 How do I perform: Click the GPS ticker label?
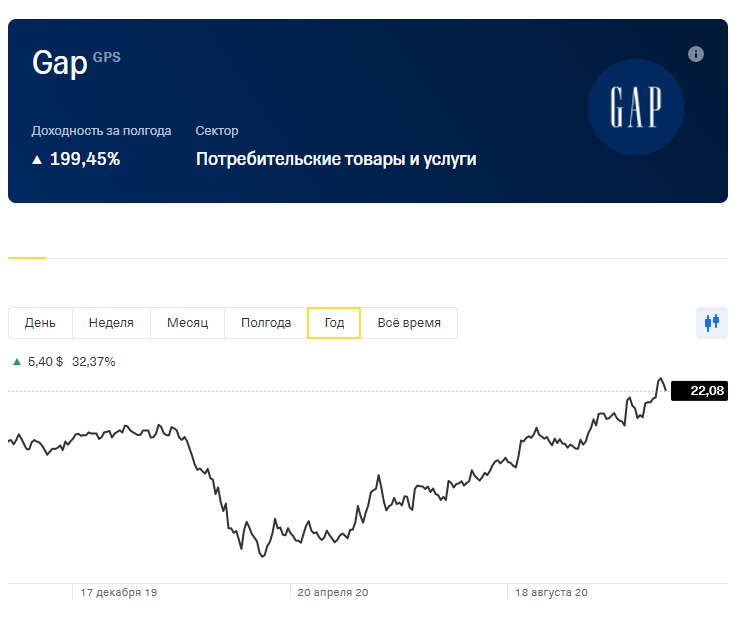pos(107,58)
